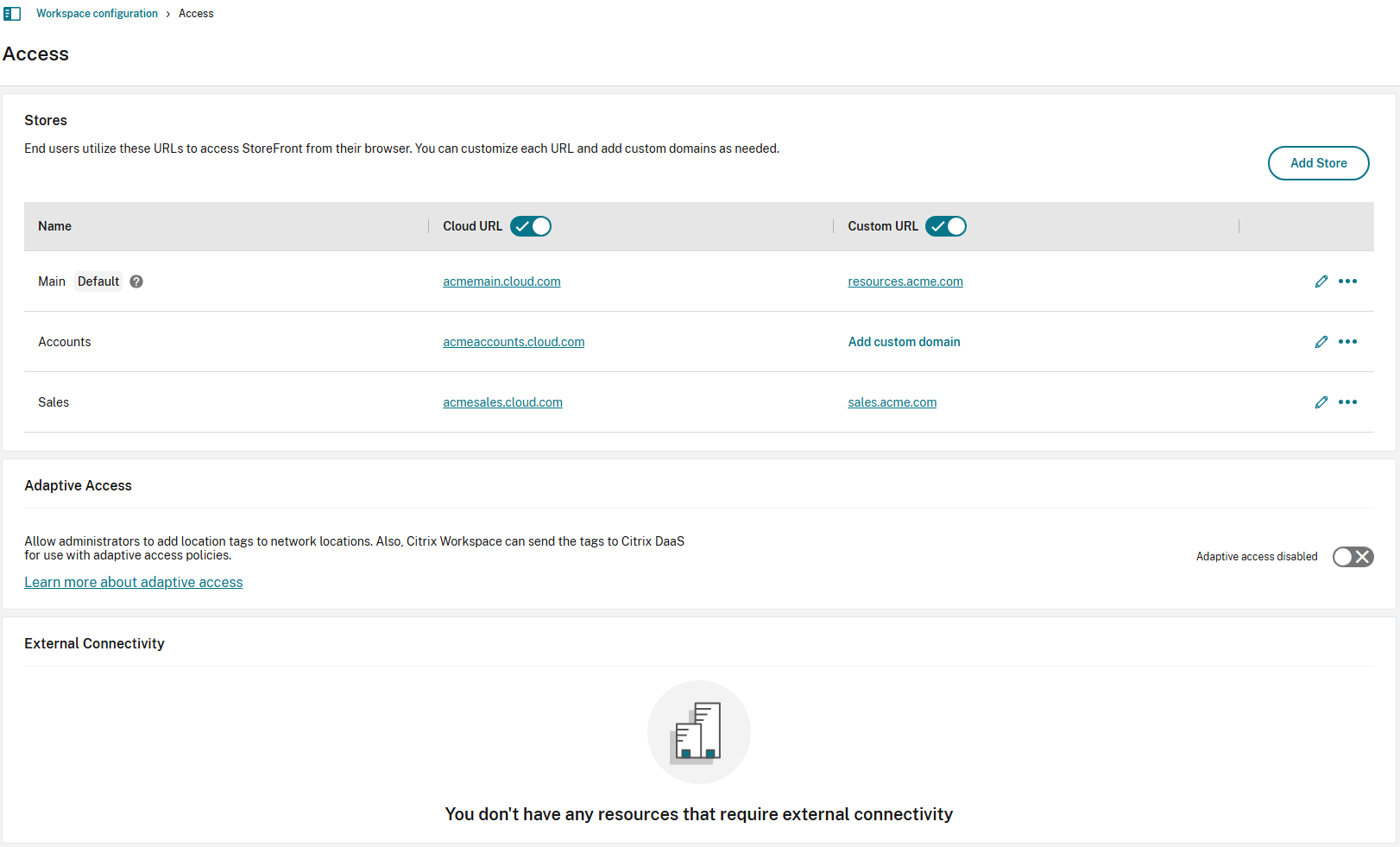Go to Workspace configuration breadcrumb

pos(97,14)
